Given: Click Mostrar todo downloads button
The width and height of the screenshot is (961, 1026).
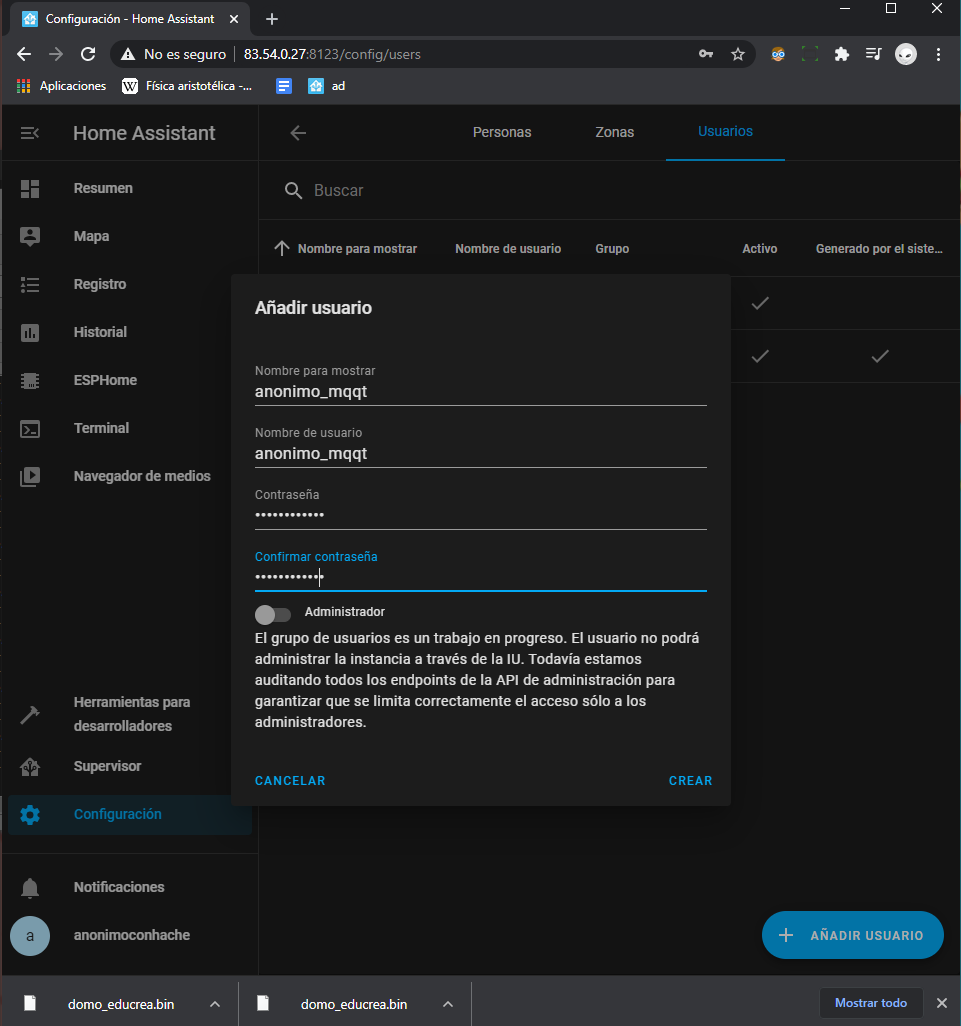Looking at the screenshot, I should click(x=870, y=1003).
